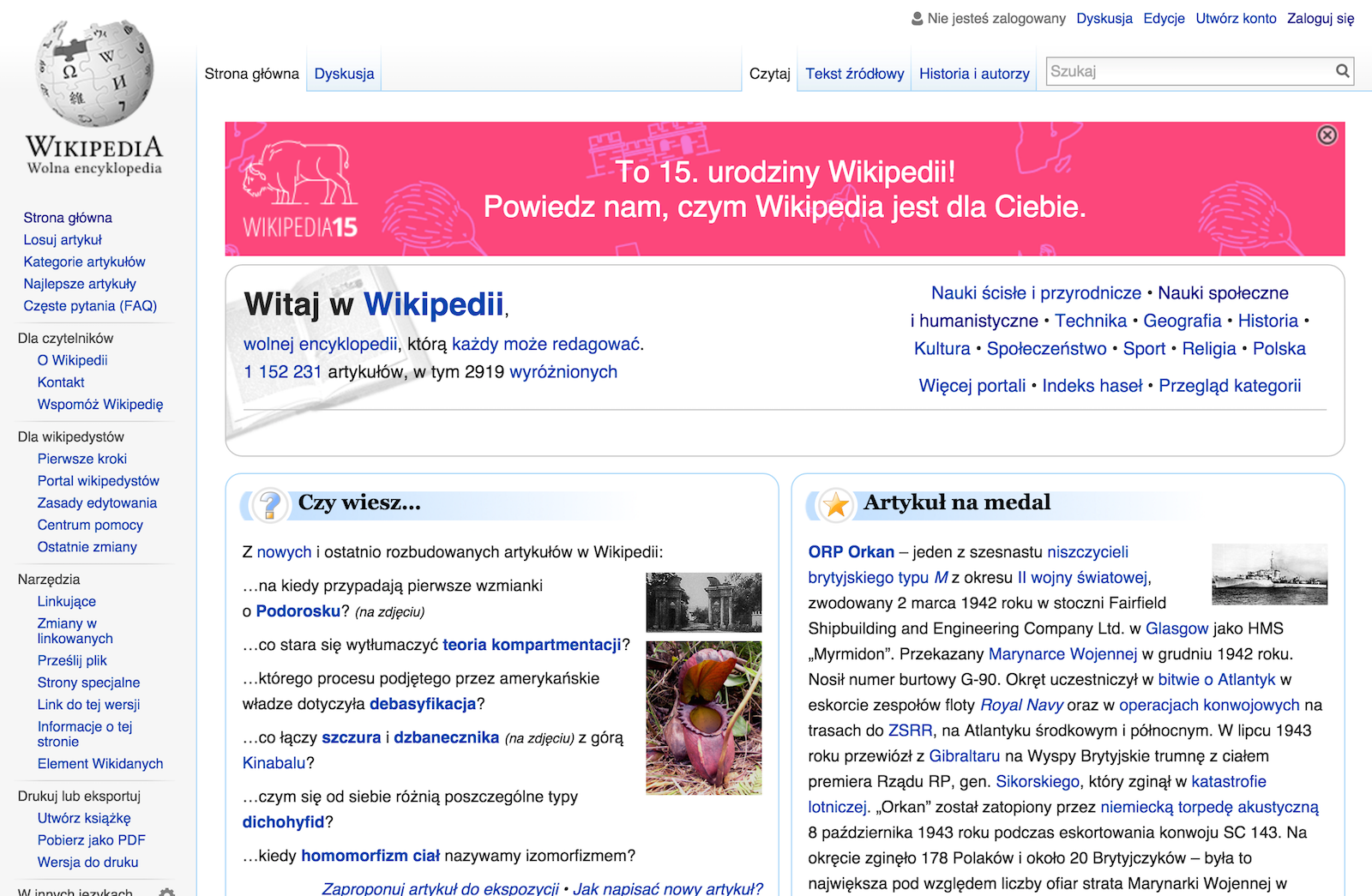This screenshot has height=896, width=1372.
Task: Open language settings gear icon in sidebar
Action: coord(167,892)
